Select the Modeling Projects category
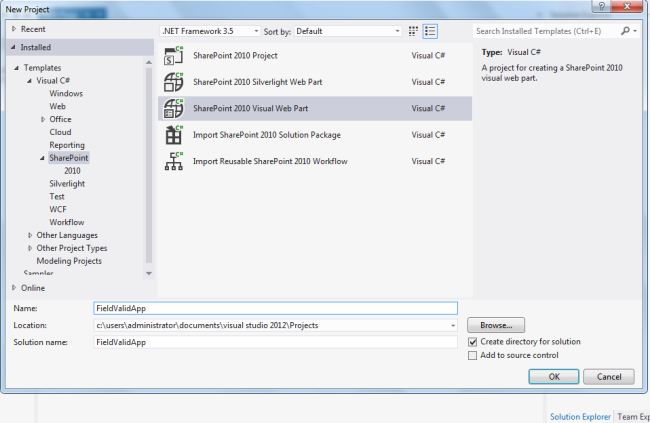 pyautogui.click(x=69, y=261)
